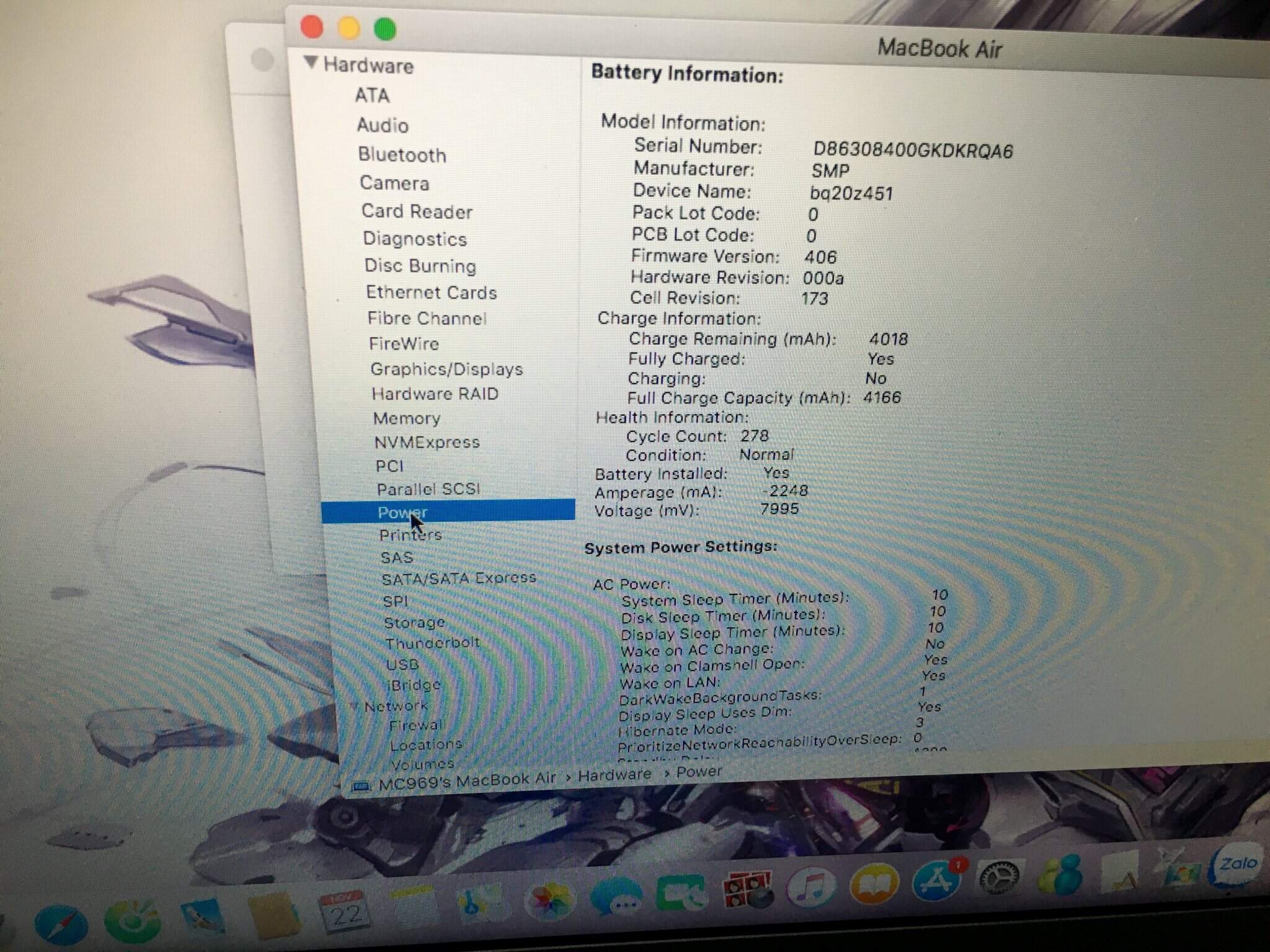Select Memory in the sidebar
Image resolution: width=1270 pixels, height=952 pixels.
pos(407,418)
